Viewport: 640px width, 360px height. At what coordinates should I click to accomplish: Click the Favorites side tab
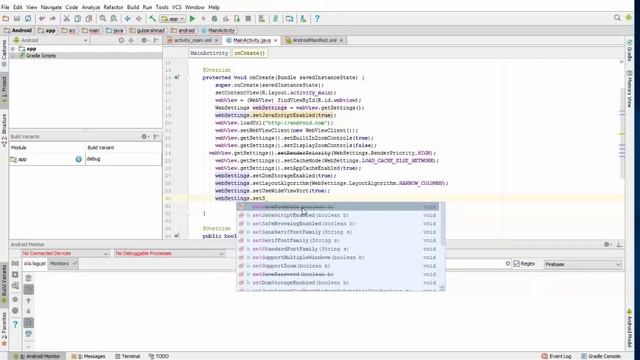pyautogui.click(x=4, y=330)
